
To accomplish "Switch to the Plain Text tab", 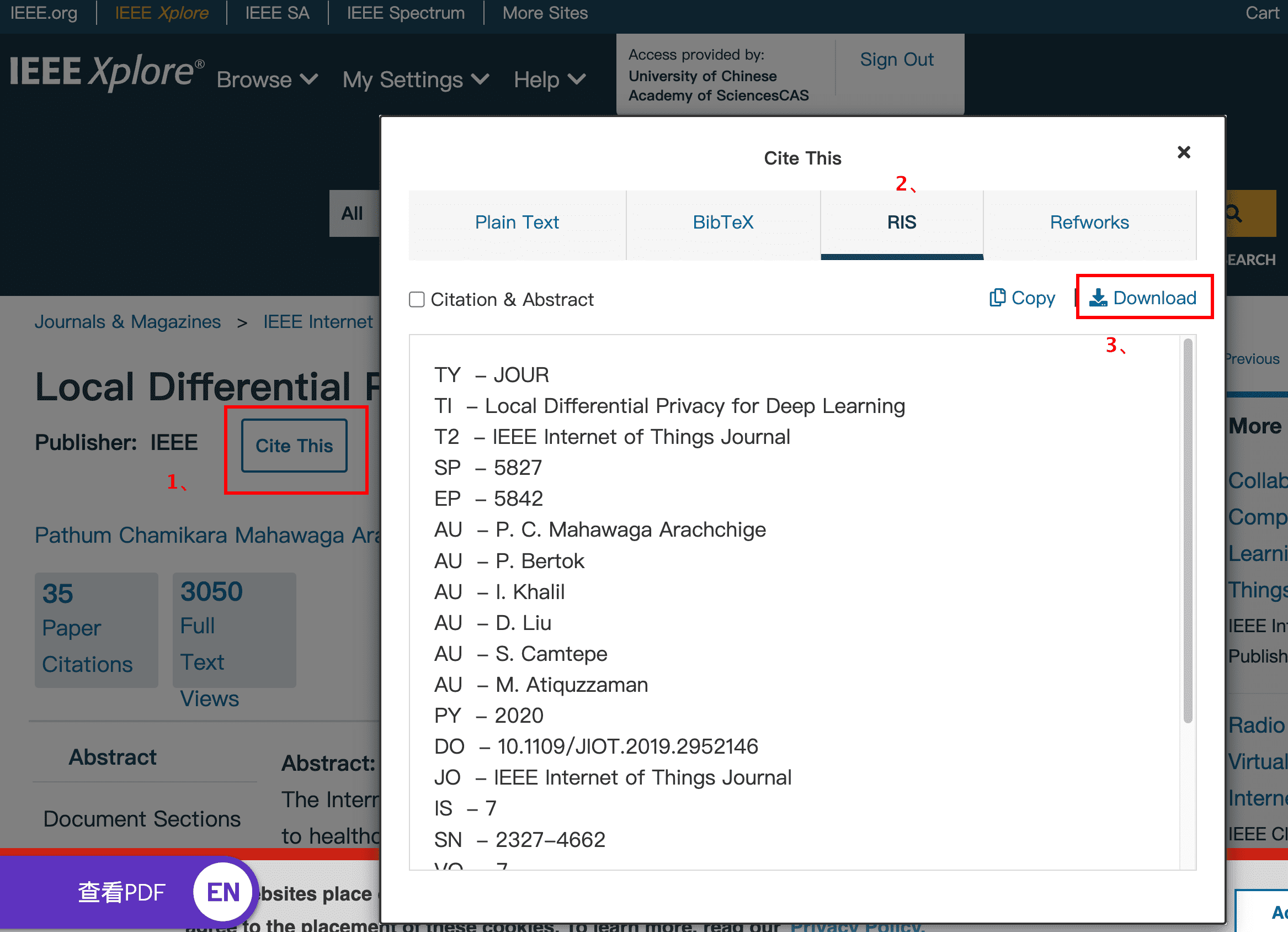I will coord(517,223).
